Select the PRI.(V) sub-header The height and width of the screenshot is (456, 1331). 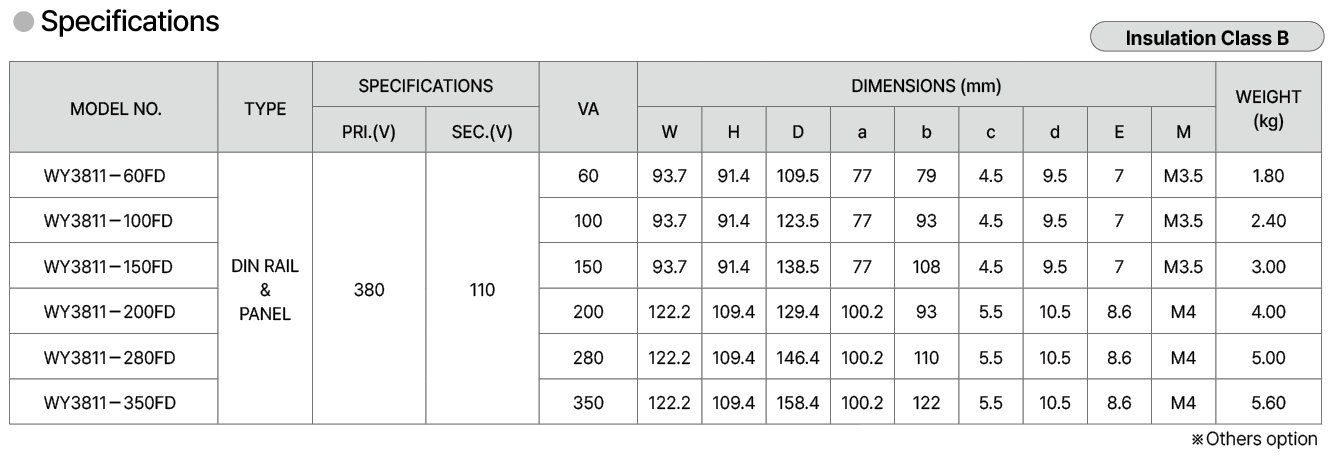pyautogui.click(x=368, y=132)
